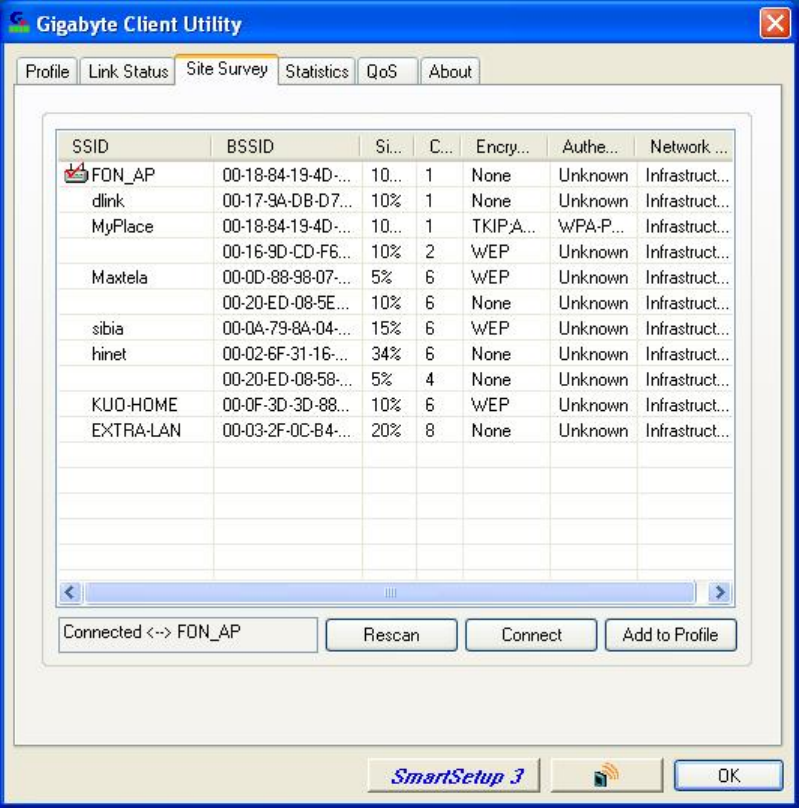Sort by the SSID column header
The width and height of the screenshot is (799, 808).
(134, 146)
